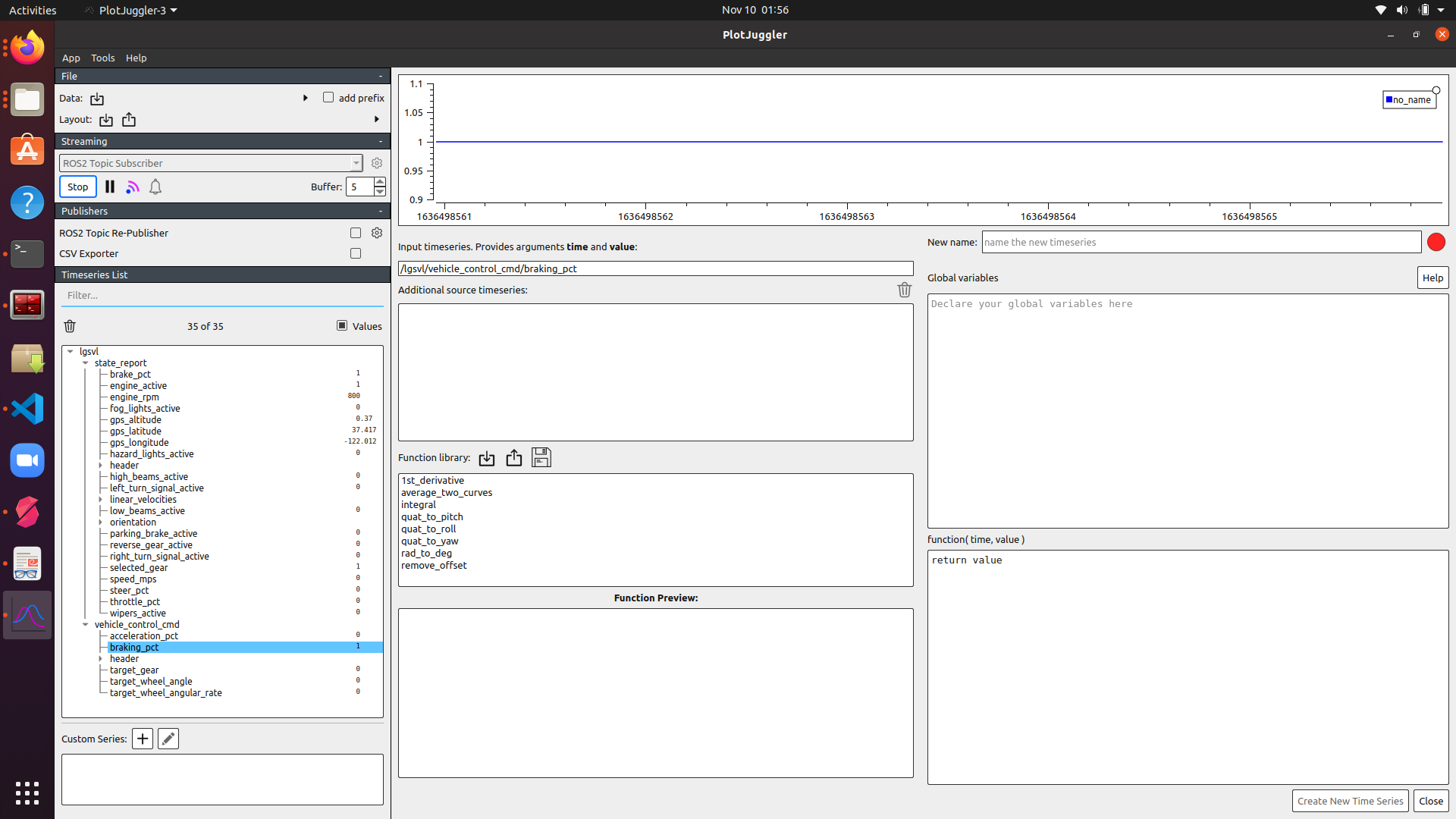Export the function library

click(x=514, y=457)
